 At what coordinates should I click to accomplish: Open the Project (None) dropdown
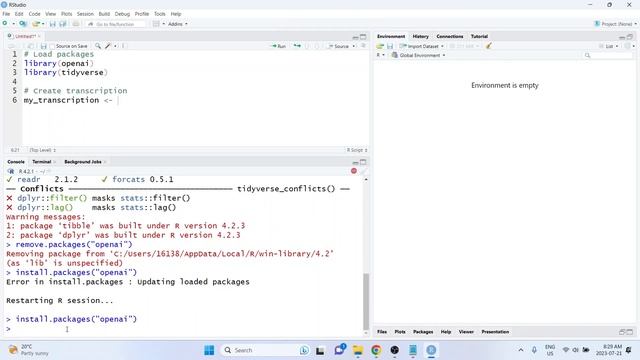616,24
